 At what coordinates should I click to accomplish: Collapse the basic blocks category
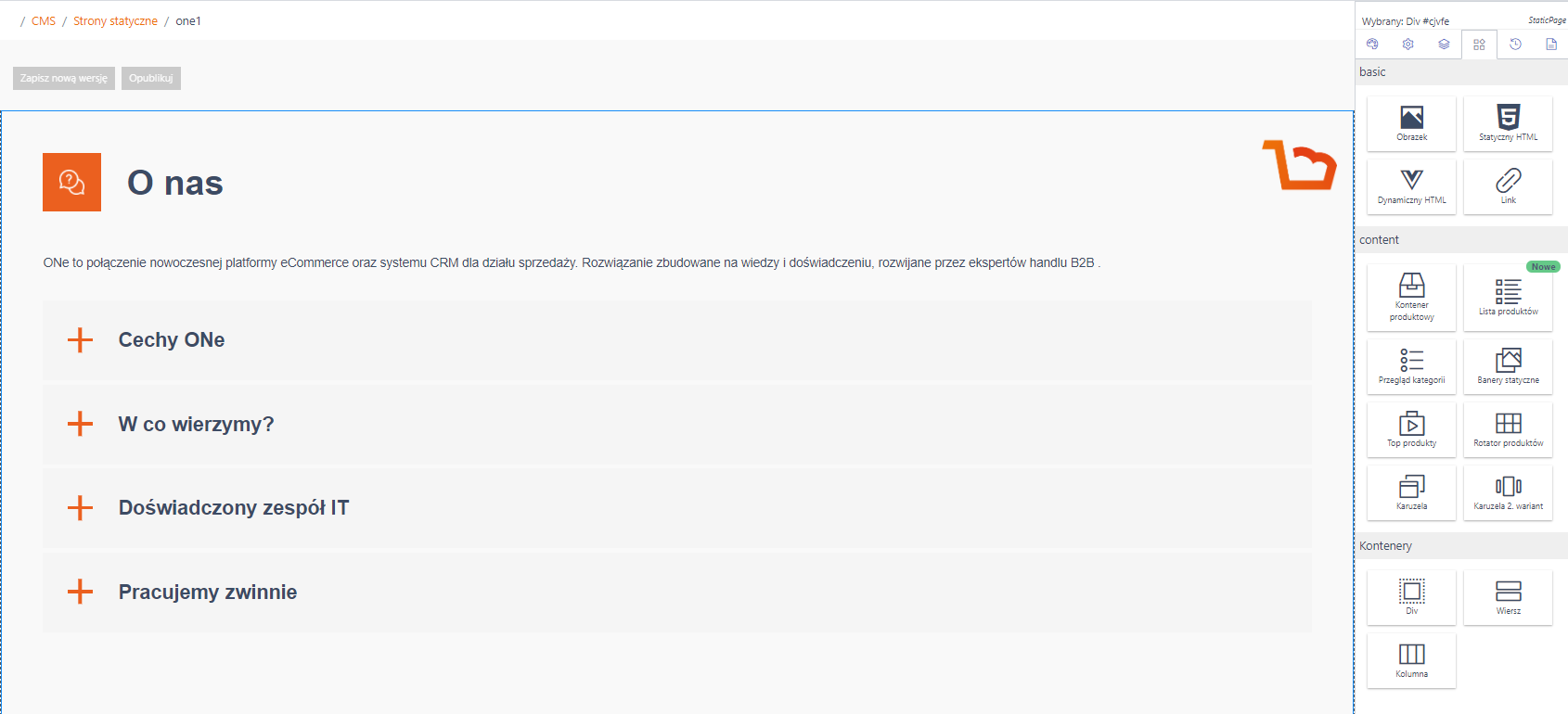pyautogui.click(x=1461, y=72)
